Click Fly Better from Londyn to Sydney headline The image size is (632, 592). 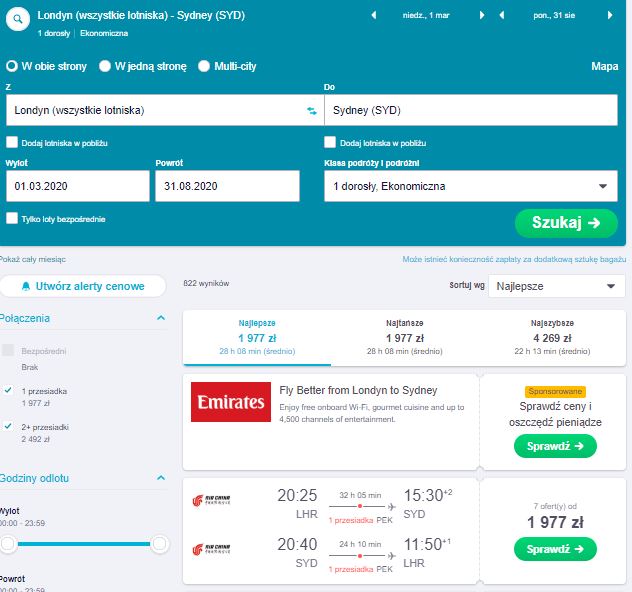[358, 390]
